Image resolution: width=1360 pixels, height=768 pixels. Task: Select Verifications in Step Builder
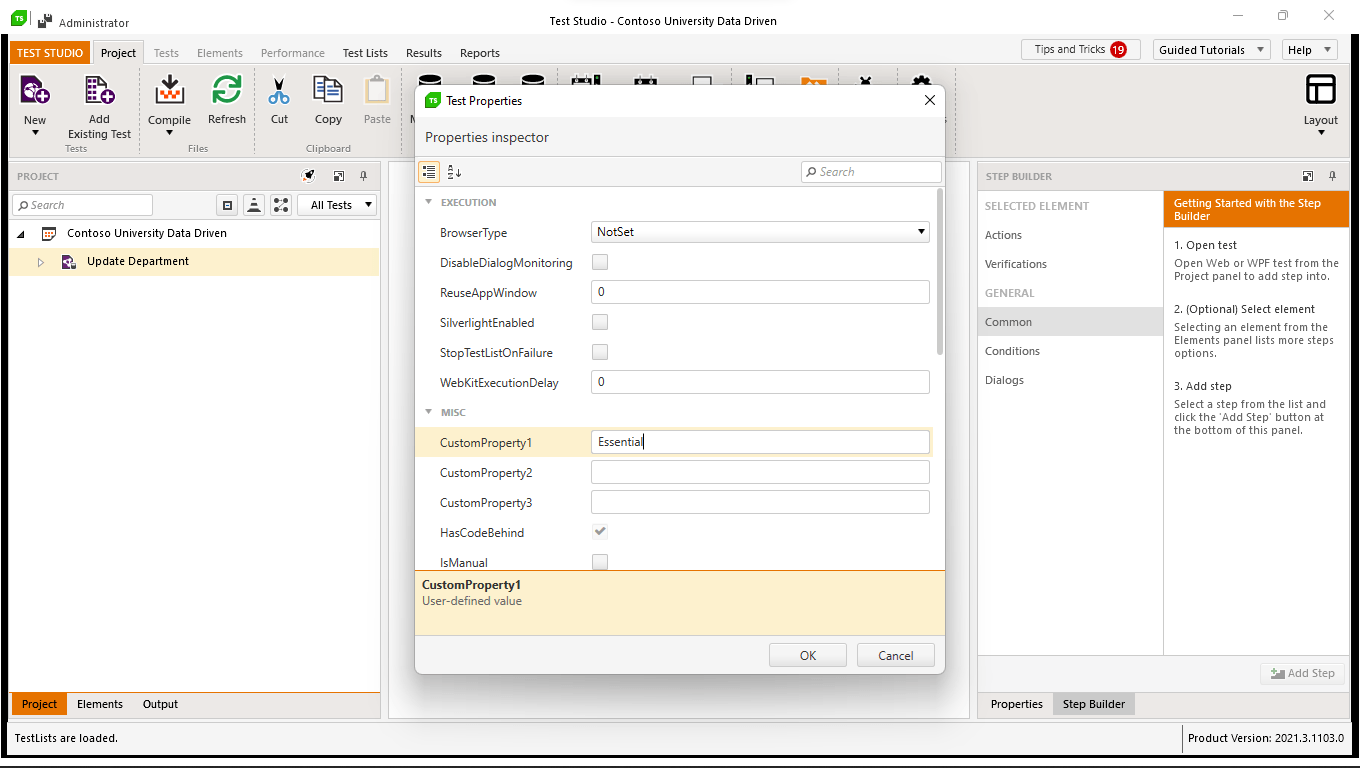coord(1070,264)
